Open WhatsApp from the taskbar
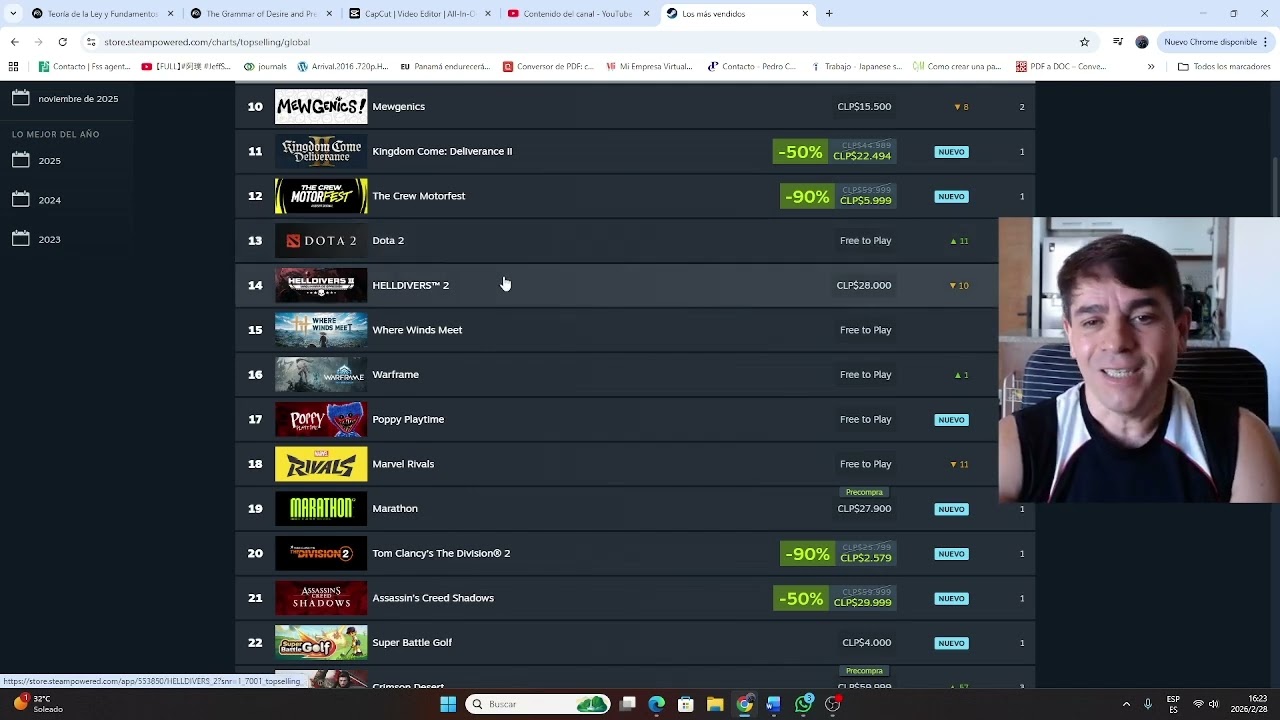This screenshot has height=720, width=1280. tap(804, 704)
